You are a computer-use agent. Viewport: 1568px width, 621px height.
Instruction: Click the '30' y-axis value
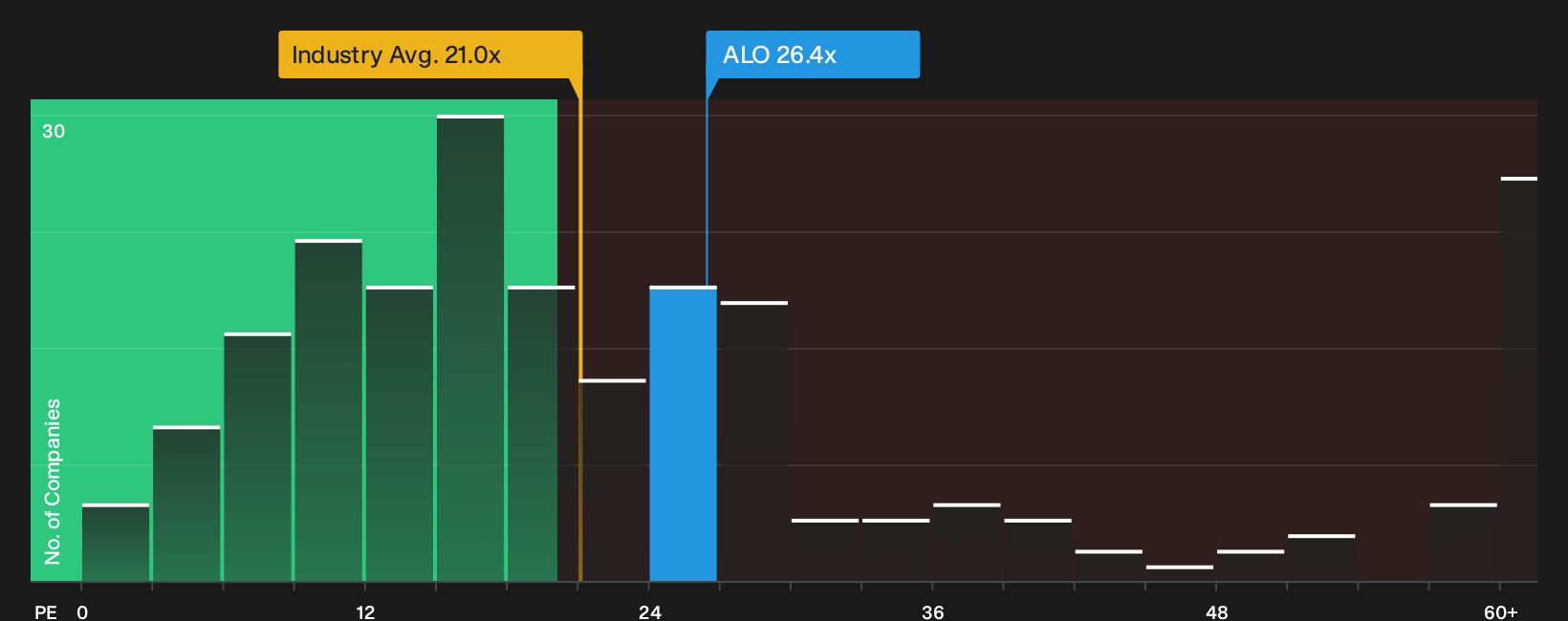pyautogui.click(x=54, y=132)
